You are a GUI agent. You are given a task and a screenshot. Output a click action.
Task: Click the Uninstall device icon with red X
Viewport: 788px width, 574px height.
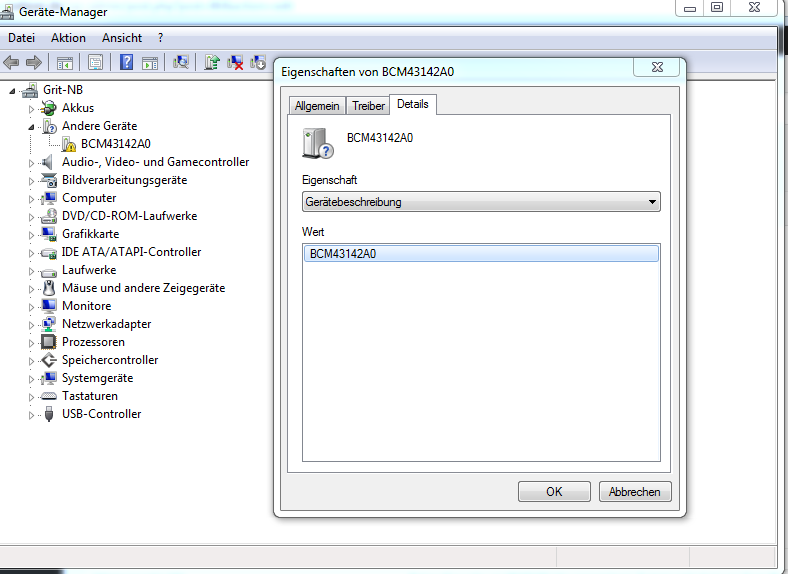(235, 63)
